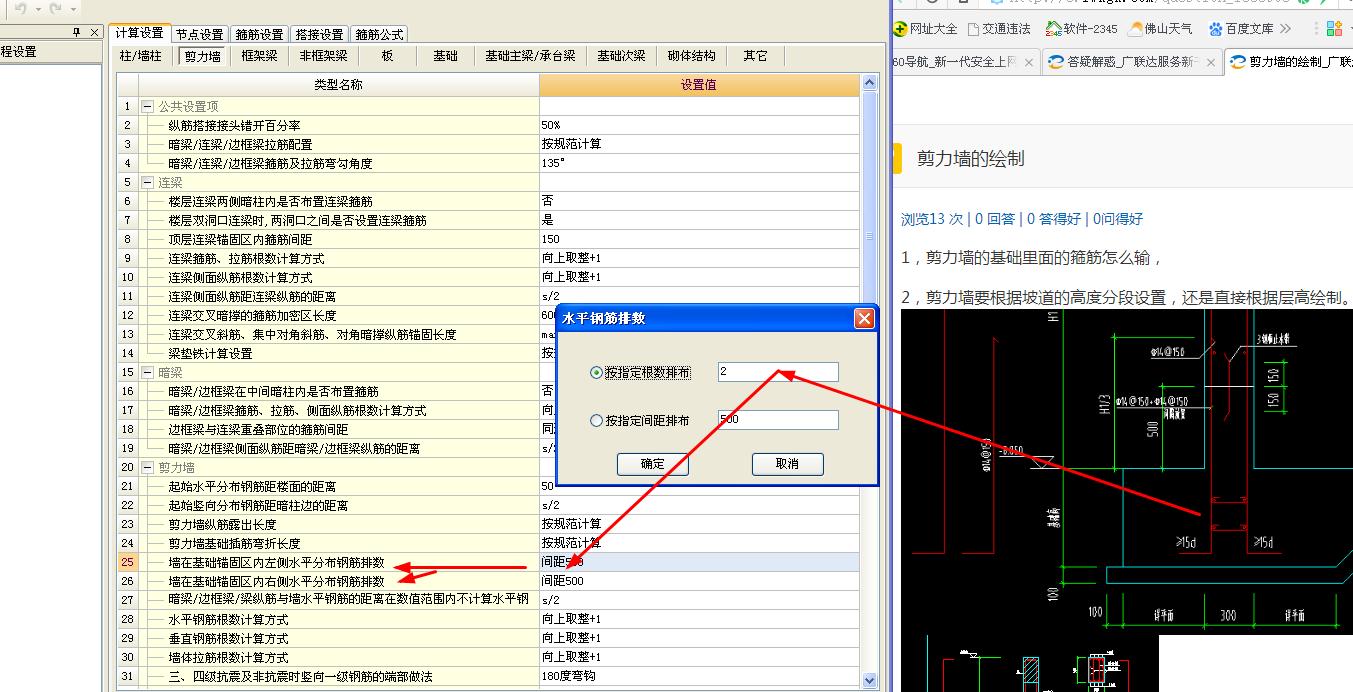The width and height of the screenshot is (1353, 692).
Task: Select the 其它 component button
Action: click(x=755, y=56)
